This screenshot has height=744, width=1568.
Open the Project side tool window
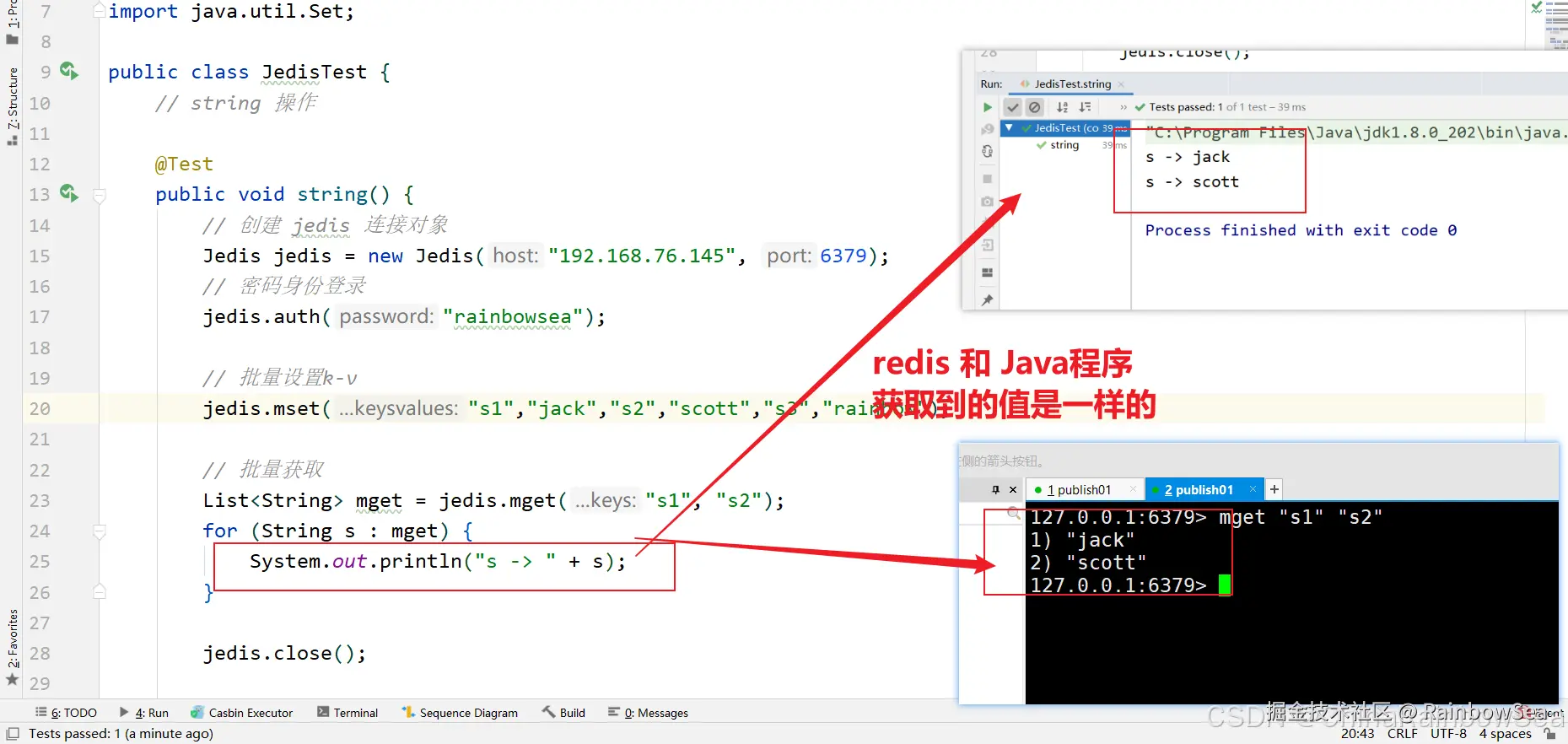pyautogui.click(x=13, y=23)
